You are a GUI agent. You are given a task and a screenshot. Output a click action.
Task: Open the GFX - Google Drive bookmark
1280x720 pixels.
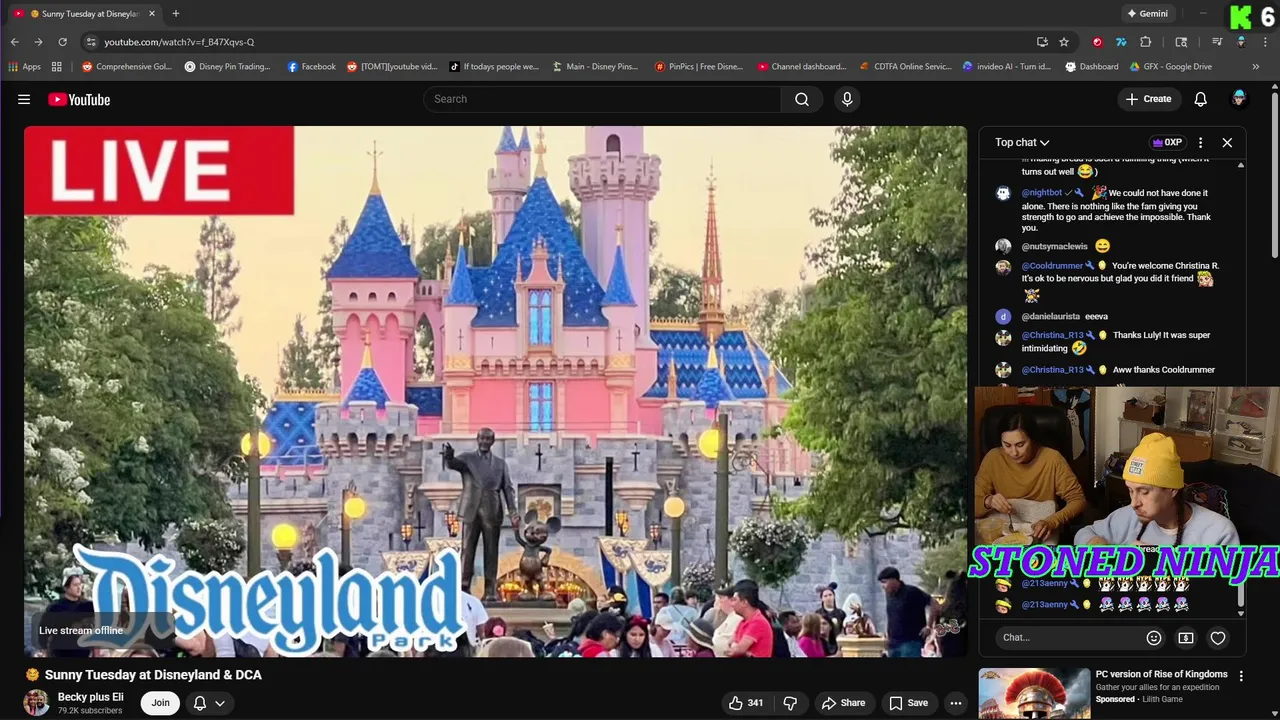(x=1170, y=67)
